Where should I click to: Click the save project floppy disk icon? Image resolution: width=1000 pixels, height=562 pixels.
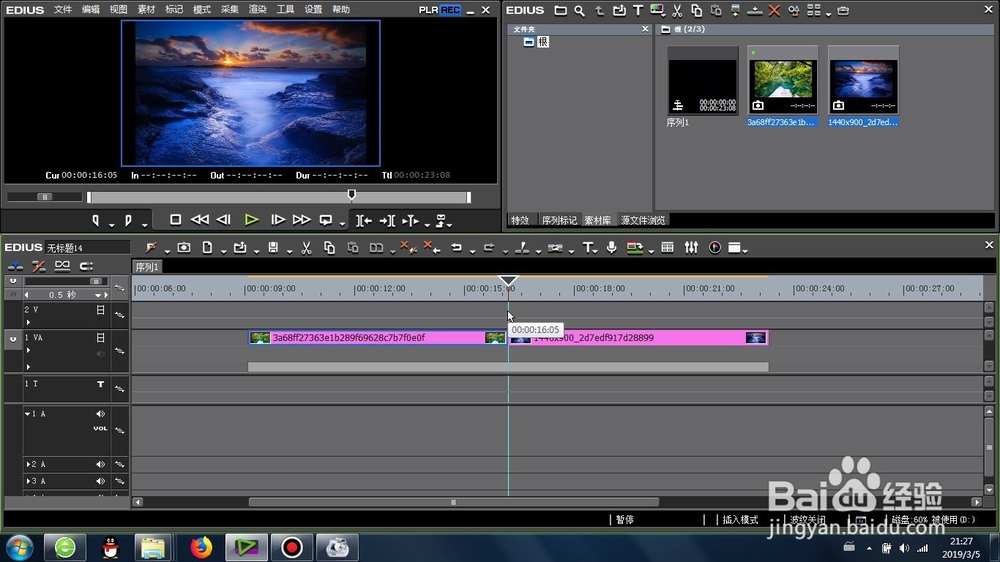coord(273,248)
